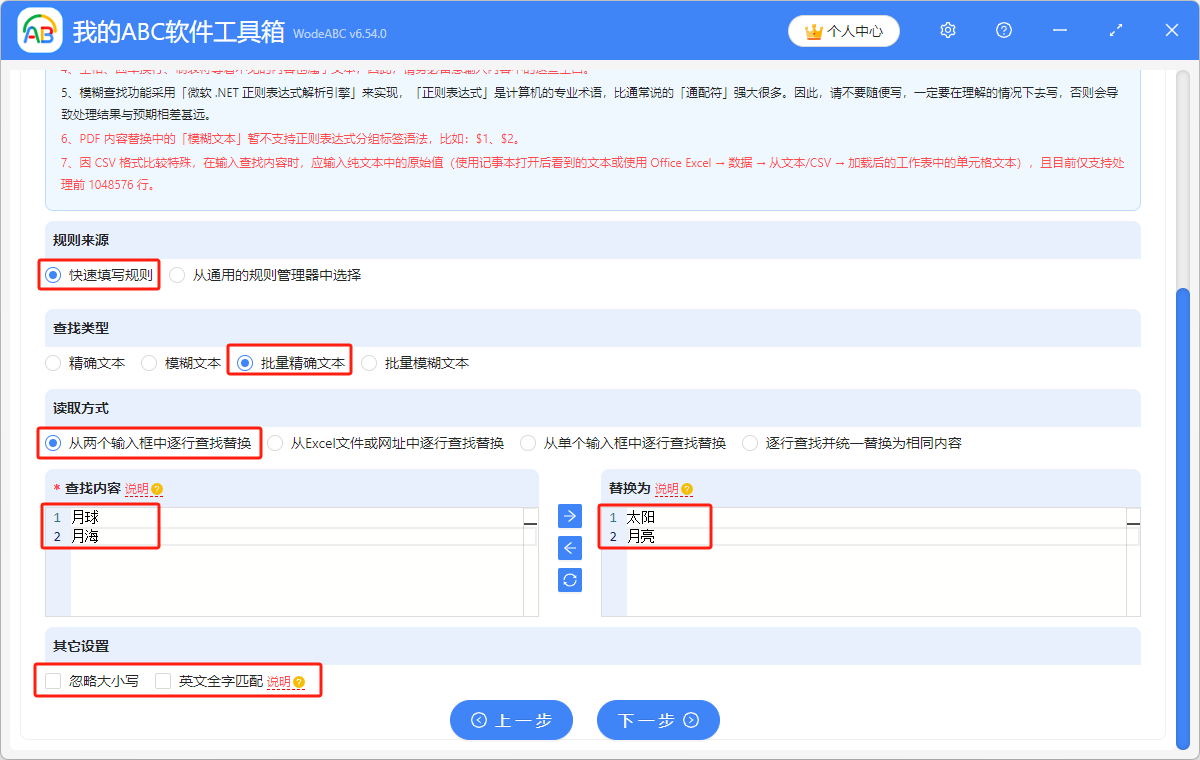1200x760 pixels.
Task: Click the 下一步 button
Action: [658, 720]
